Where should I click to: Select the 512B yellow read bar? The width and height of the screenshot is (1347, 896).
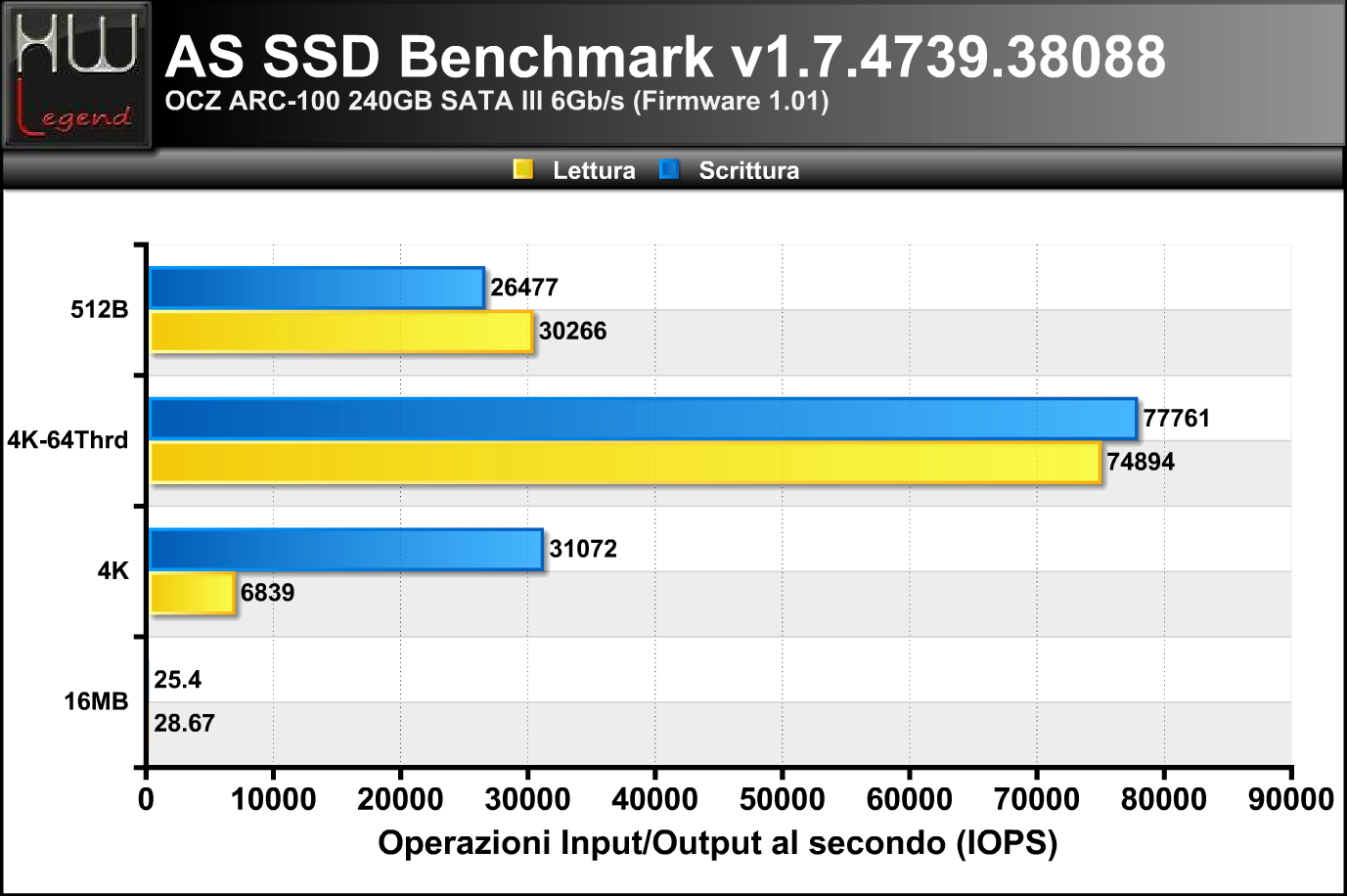click(x=341, y=332)
